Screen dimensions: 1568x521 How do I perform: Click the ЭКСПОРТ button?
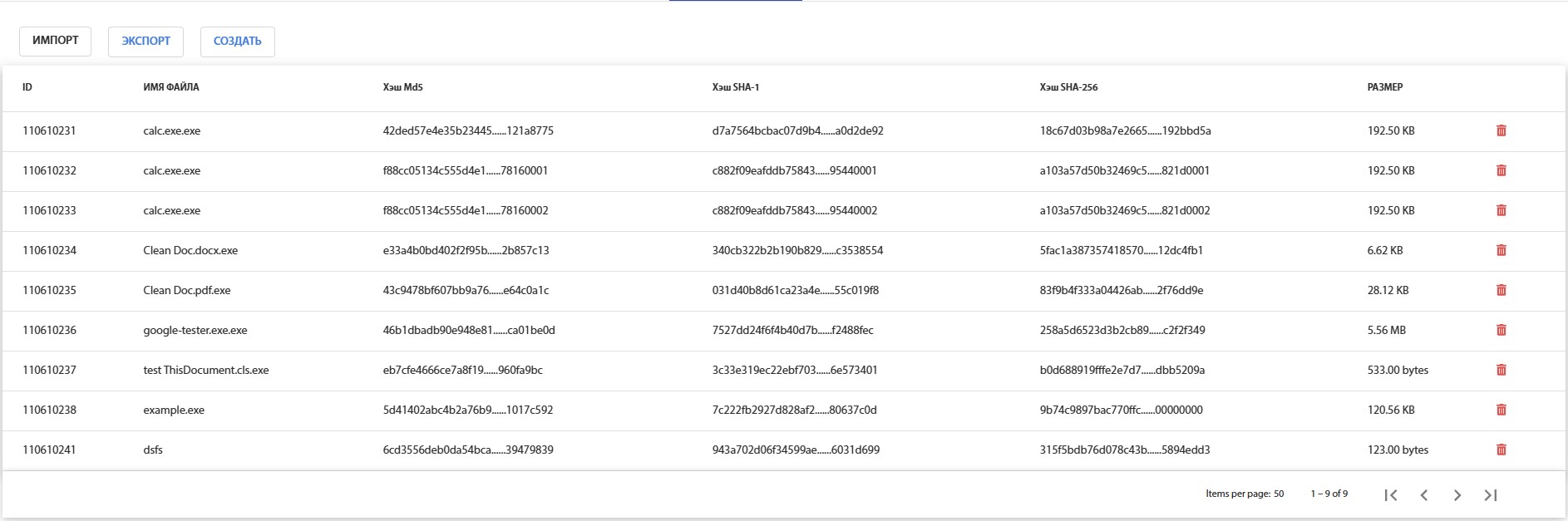coord(145,41)
